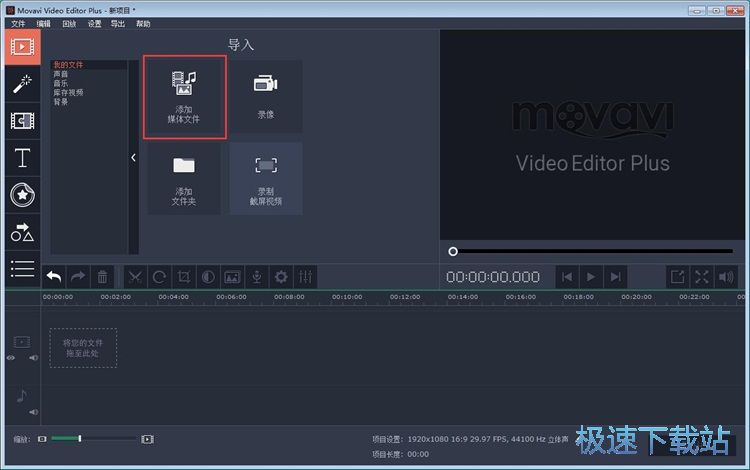750x470 pixels.
Task: Click the 00:10:00 mark on timeline ruler
Action: click(347, 297)
